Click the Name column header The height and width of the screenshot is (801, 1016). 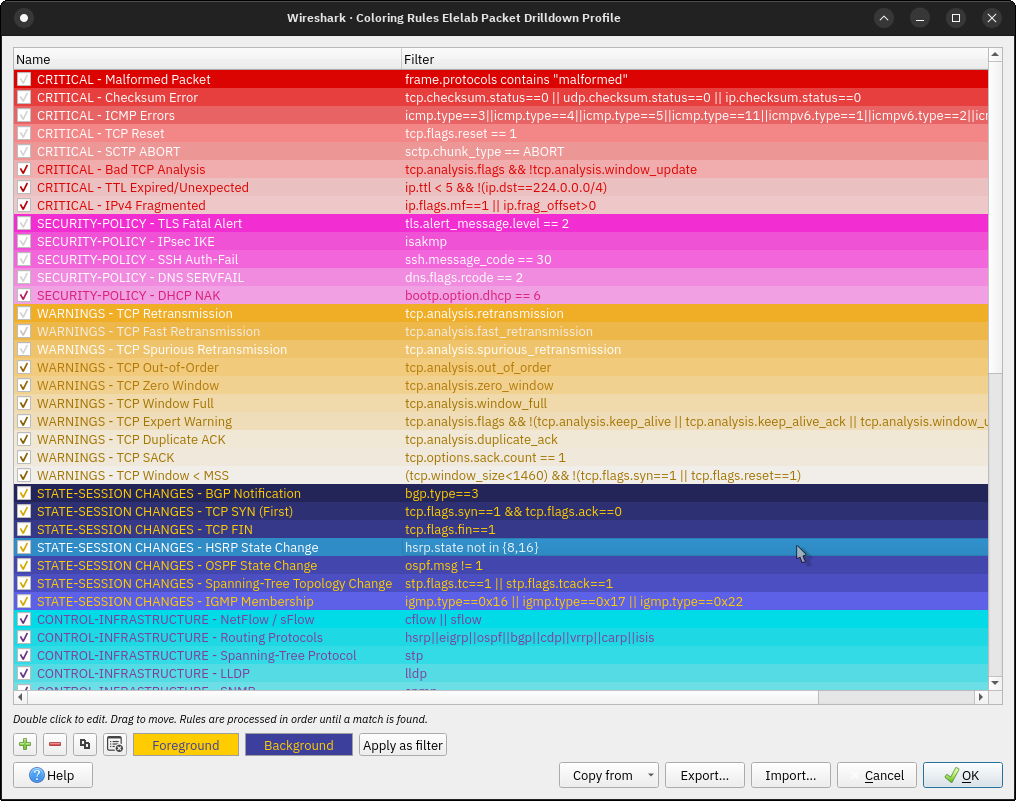(200, 59)
